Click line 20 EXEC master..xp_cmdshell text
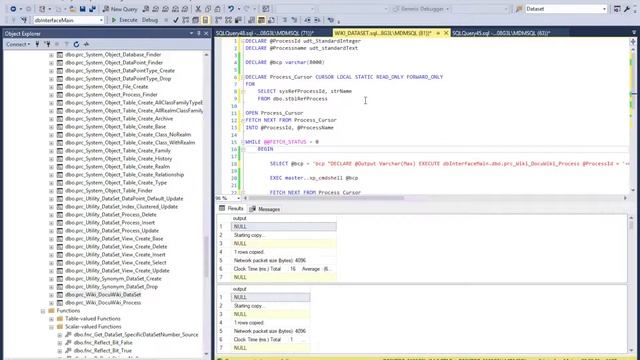 [x=313, y=178]
